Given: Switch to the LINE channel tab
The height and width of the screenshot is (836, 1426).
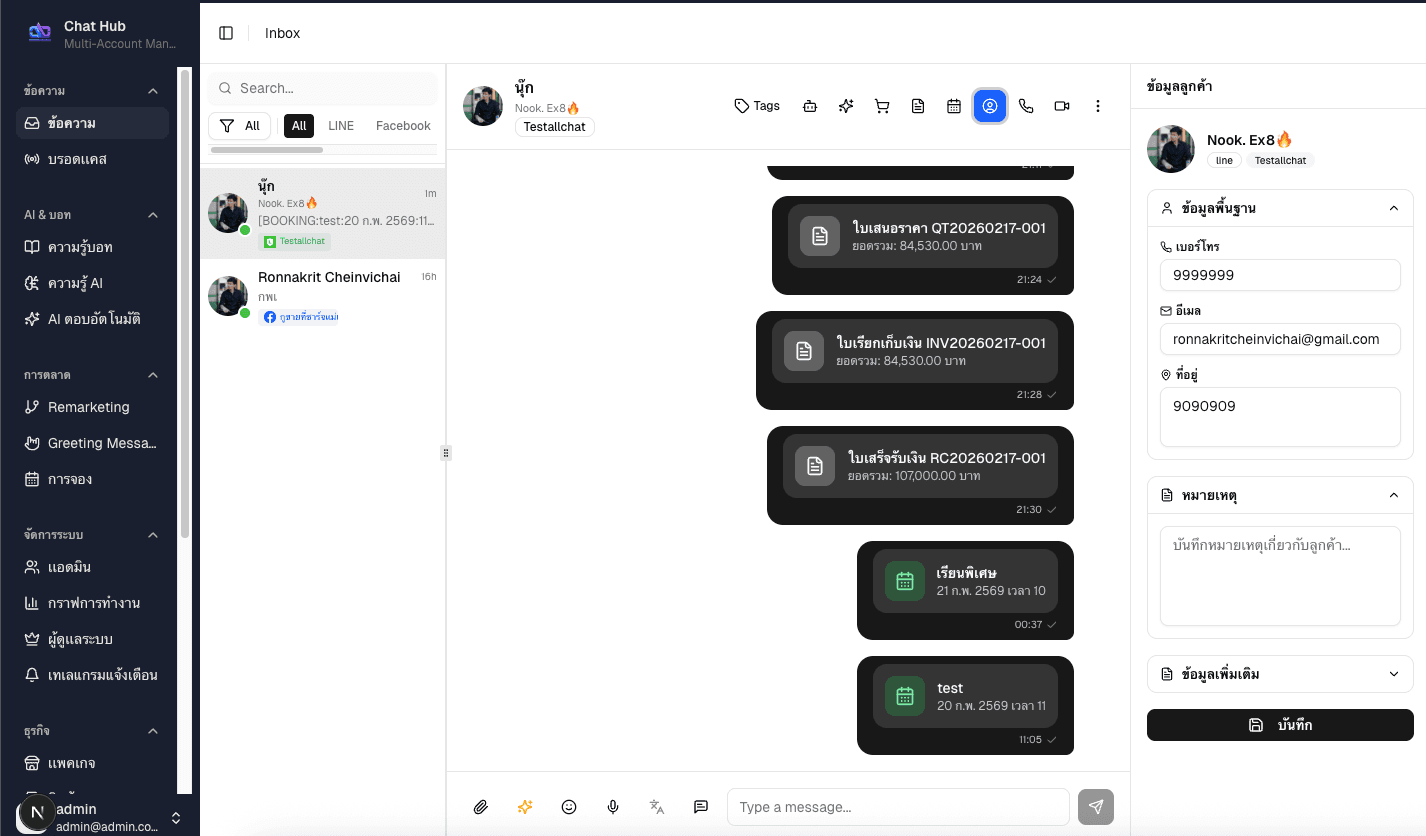Looking at the screenshot, I should 341,126.
